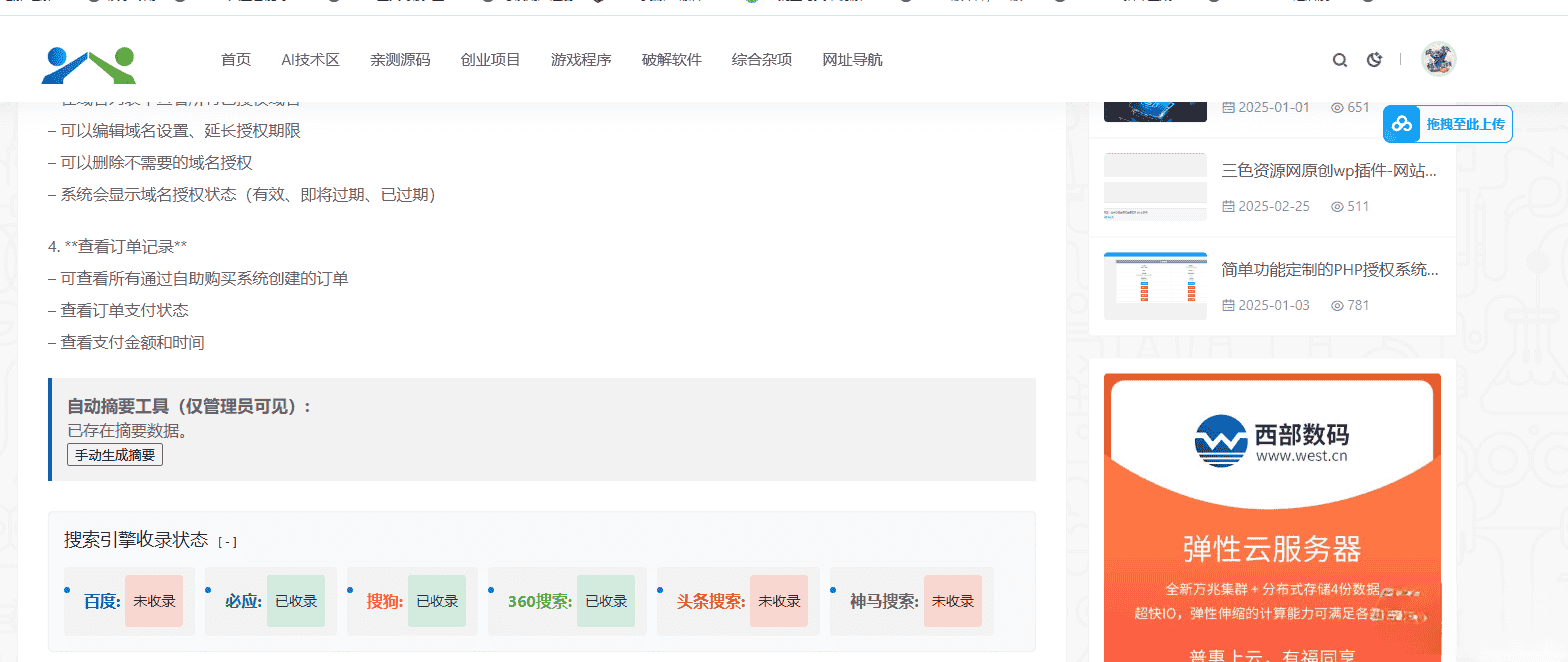Screen dimensions: 1568x662
Task: Navigate to 破解软件 section
Action: (x=671, y=60)
